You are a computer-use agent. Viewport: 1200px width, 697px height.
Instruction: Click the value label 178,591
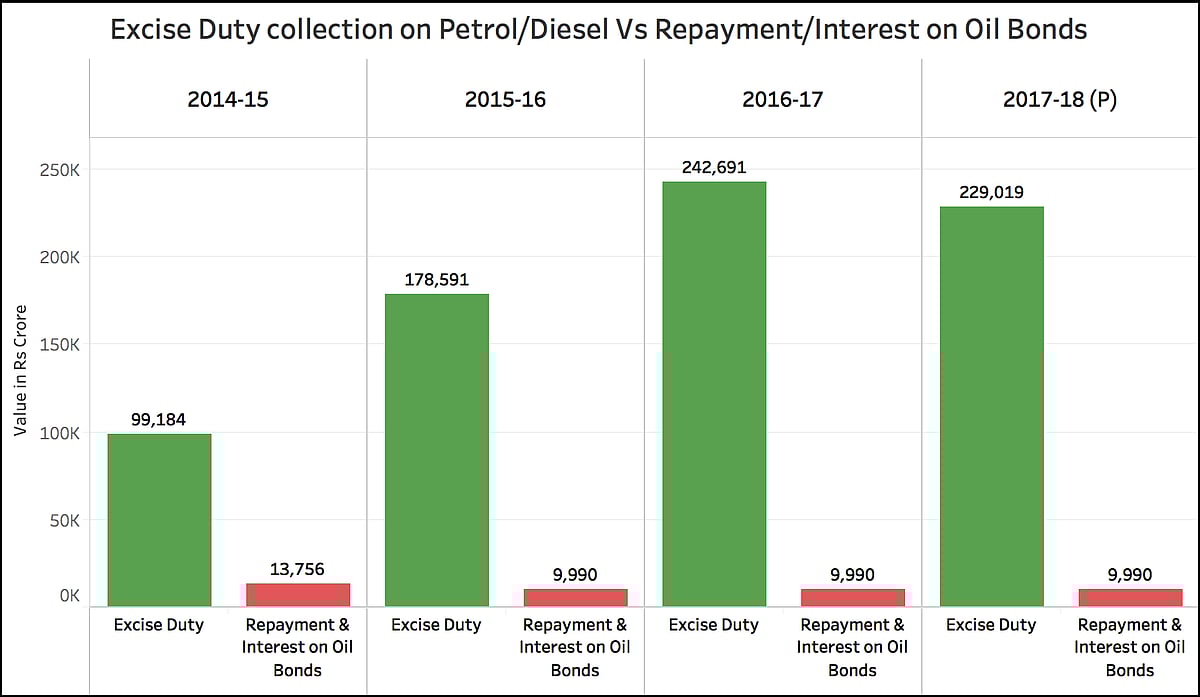436,280
